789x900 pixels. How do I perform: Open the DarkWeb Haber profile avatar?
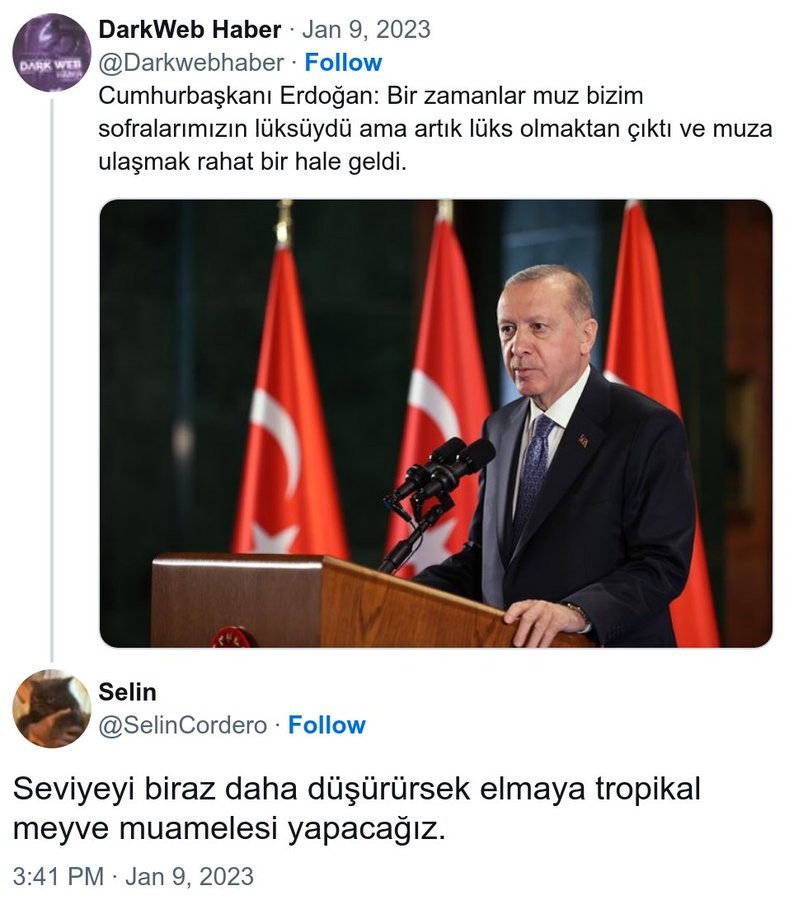(x=52, y=53)
